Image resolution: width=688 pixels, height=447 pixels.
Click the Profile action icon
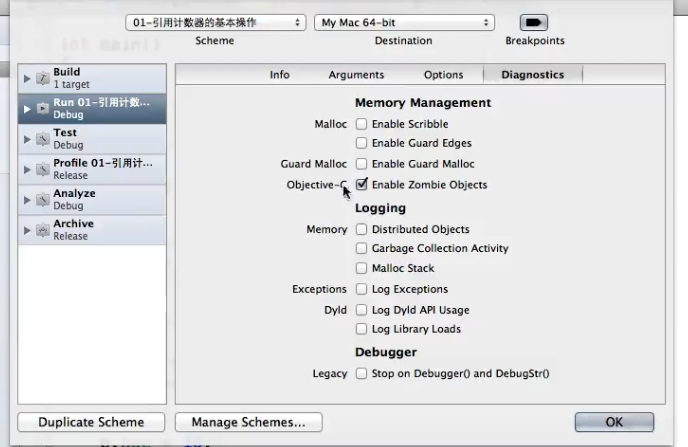(x=43, y=169)
